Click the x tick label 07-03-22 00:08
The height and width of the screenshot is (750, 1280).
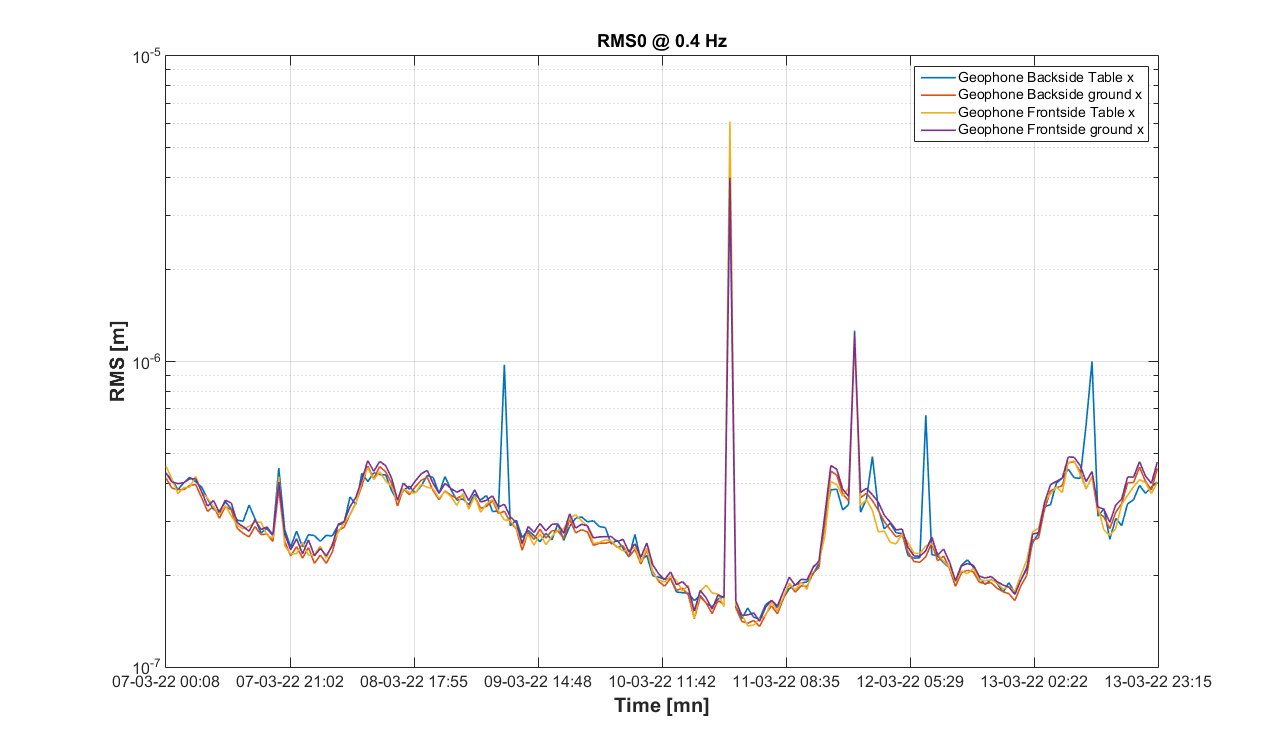(x=166, y=682)
